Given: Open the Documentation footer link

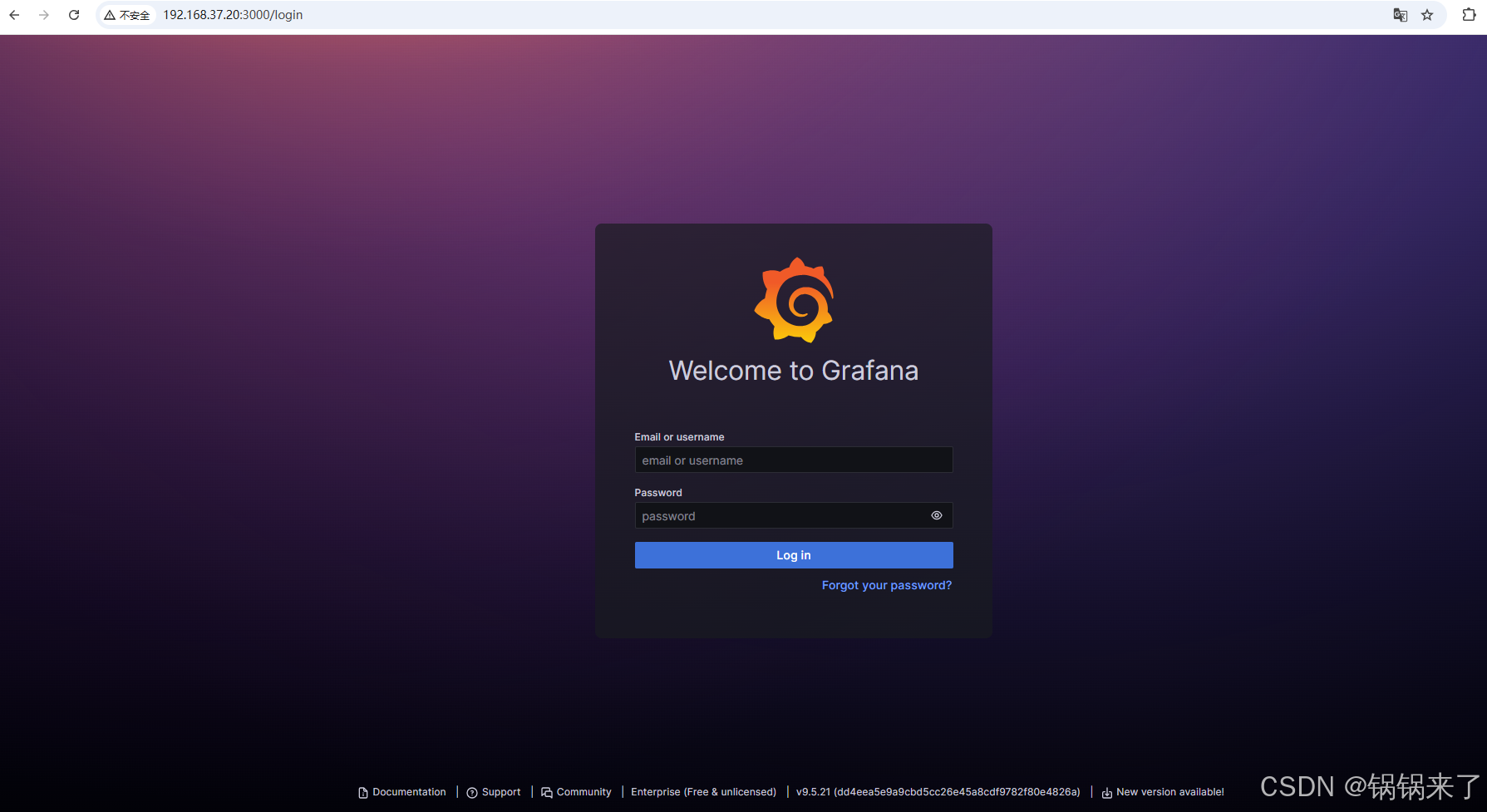Looking at the screenshot, I should (x=402, y=792).
